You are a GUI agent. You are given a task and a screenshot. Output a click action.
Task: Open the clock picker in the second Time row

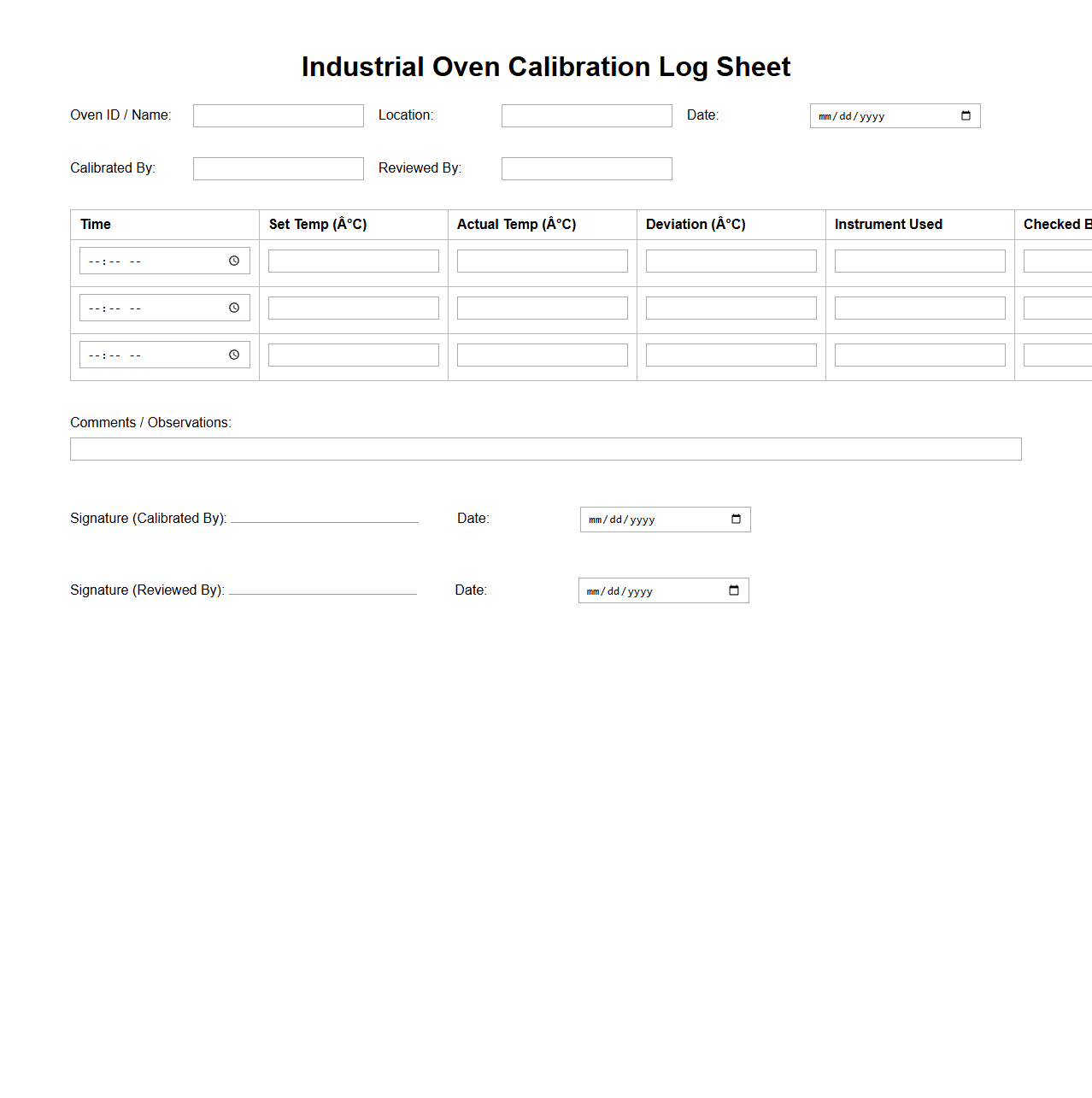pyautogui.click(x=233, y=308)
